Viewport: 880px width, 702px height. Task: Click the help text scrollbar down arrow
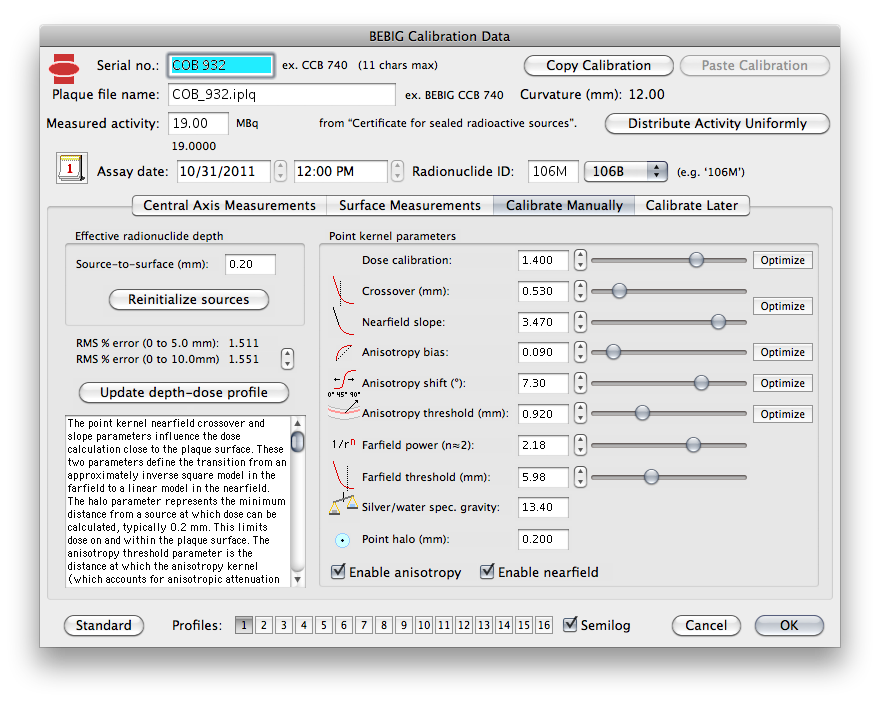pos(297,579)
